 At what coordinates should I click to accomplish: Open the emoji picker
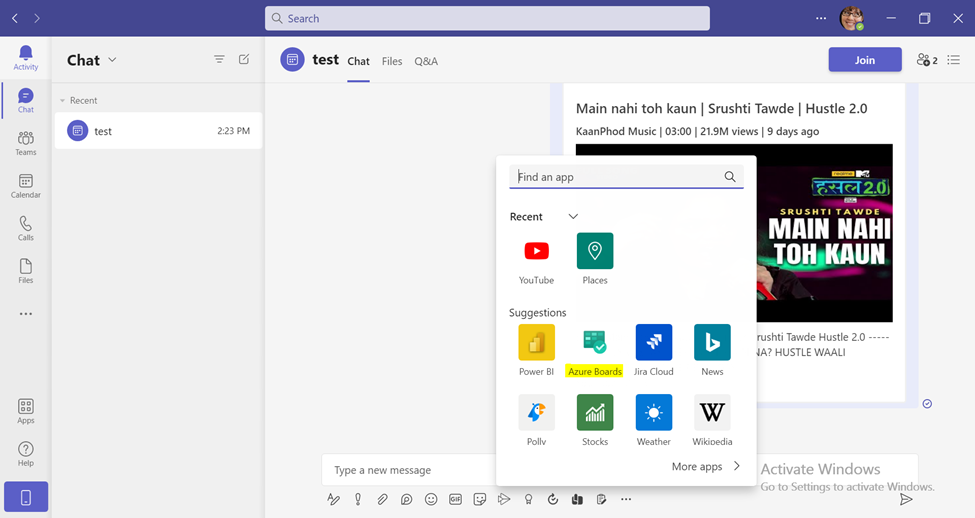point(431,499)
